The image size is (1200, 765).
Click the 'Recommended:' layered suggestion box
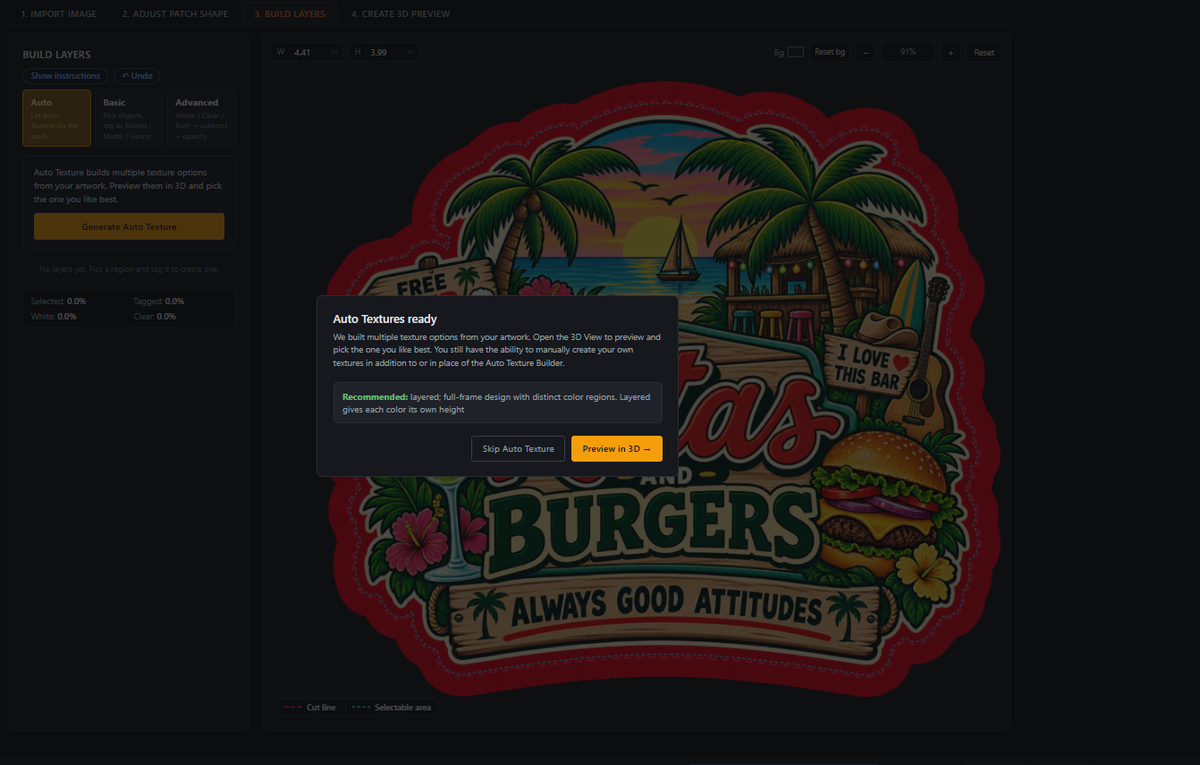coord(498,402)
